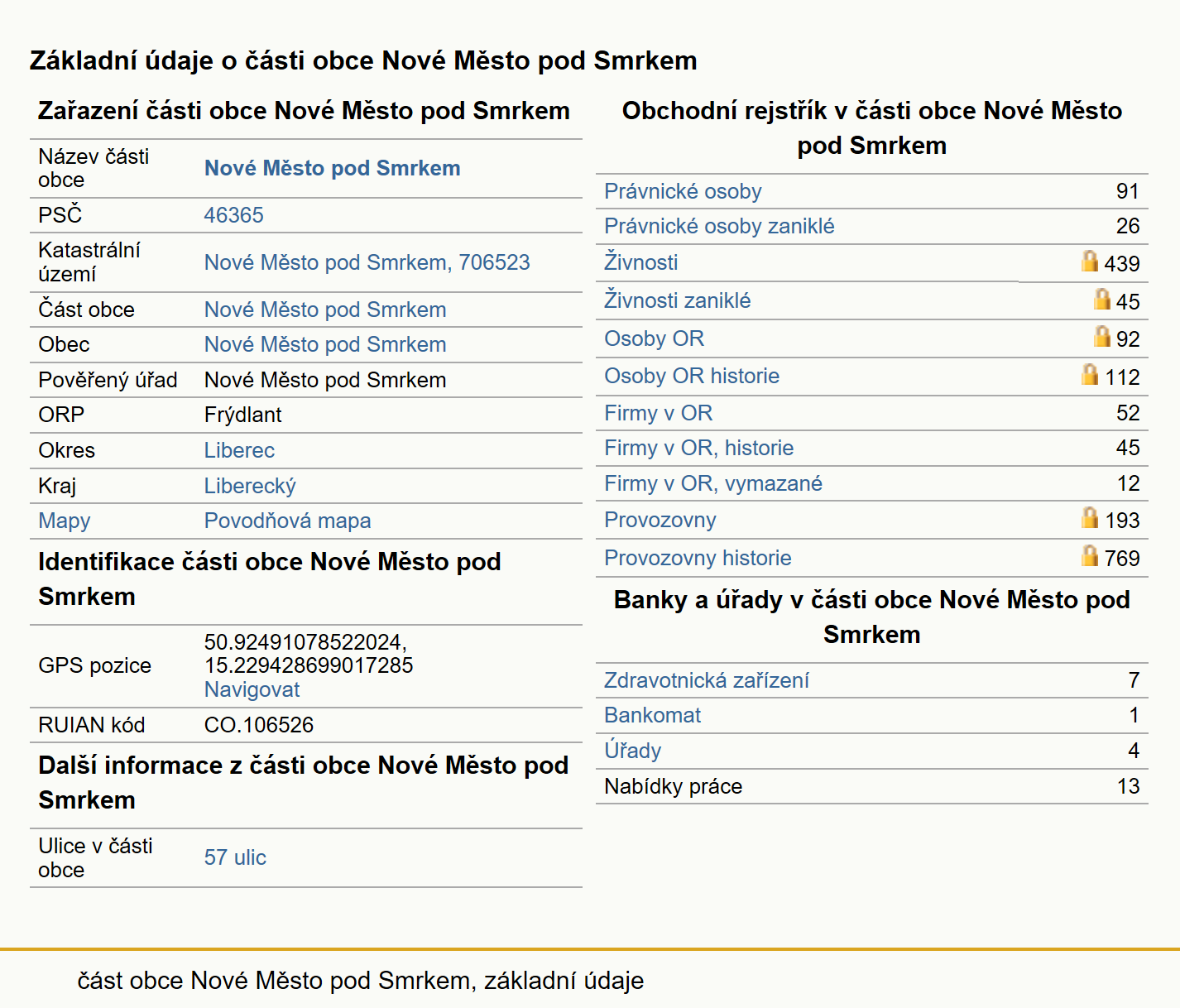The width and height of the screenshot is (1180, 1008).
Task: Click the Navigovat link under GPS
Action: [252, 689]
